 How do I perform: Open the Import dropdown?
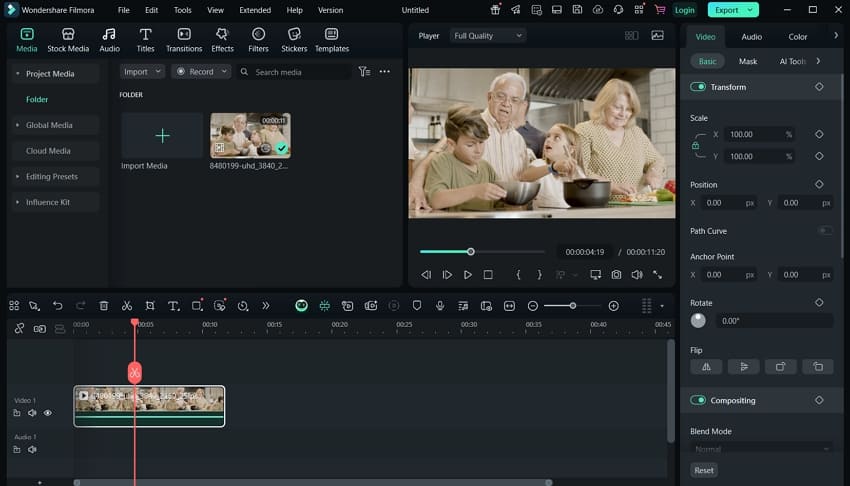point(142,72)
